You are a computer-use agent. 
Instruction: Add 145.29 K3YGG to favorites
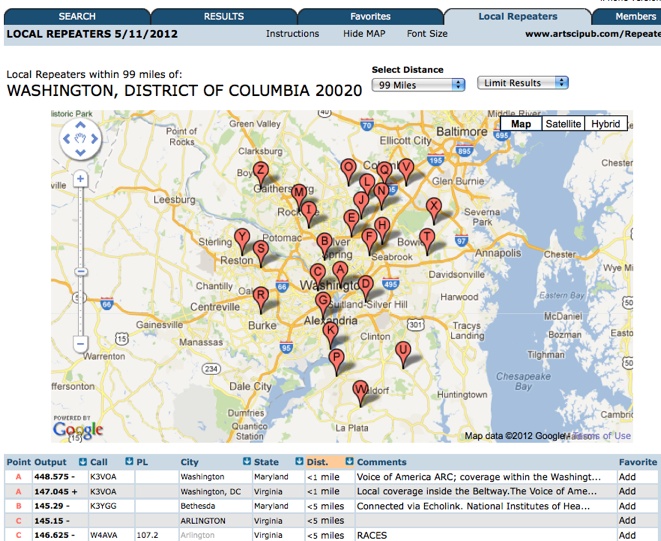click(x=627, y=506)
